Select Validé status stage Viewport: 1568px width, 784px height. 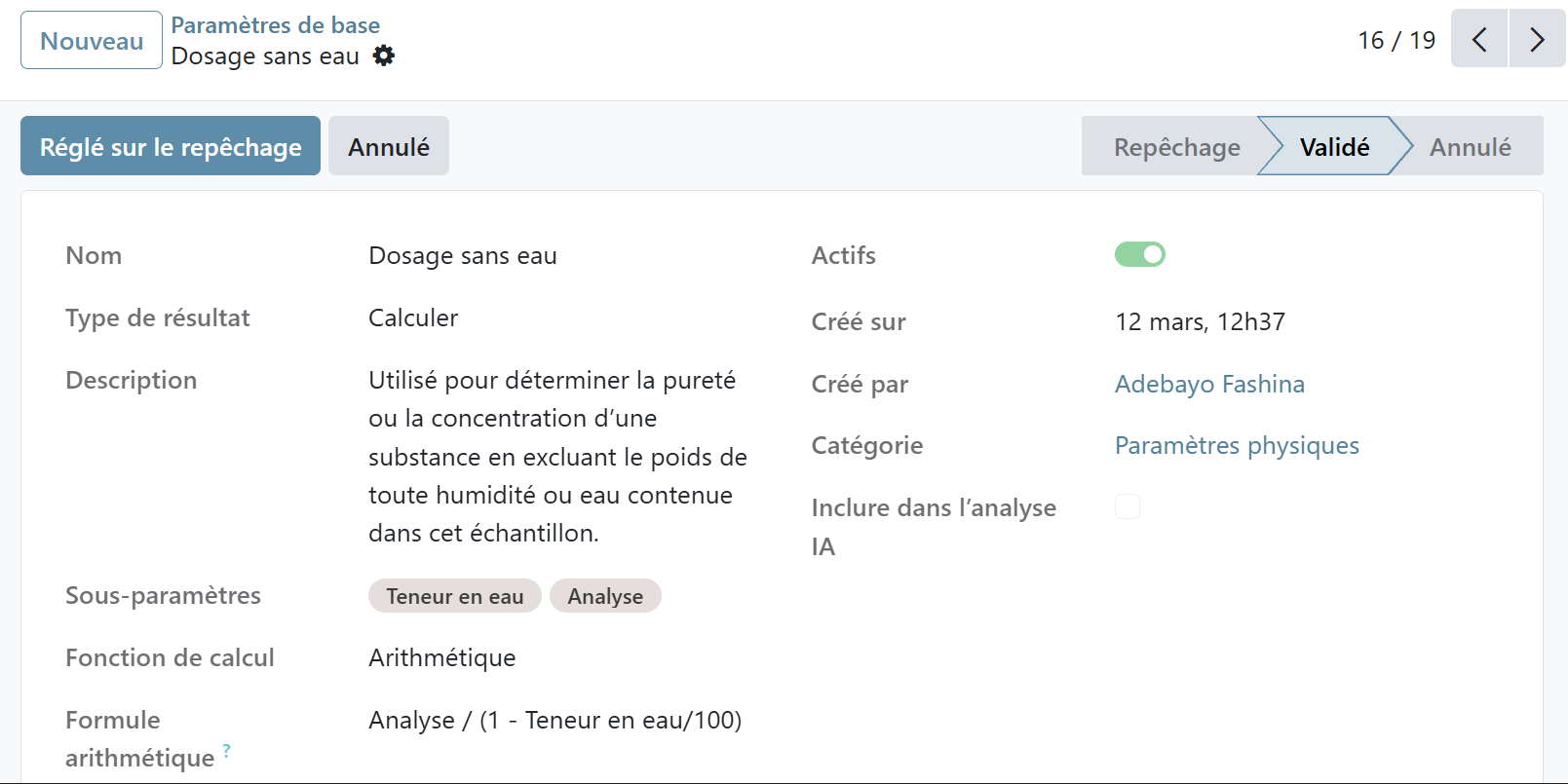pyautogui.click(x=1334, y=147)
